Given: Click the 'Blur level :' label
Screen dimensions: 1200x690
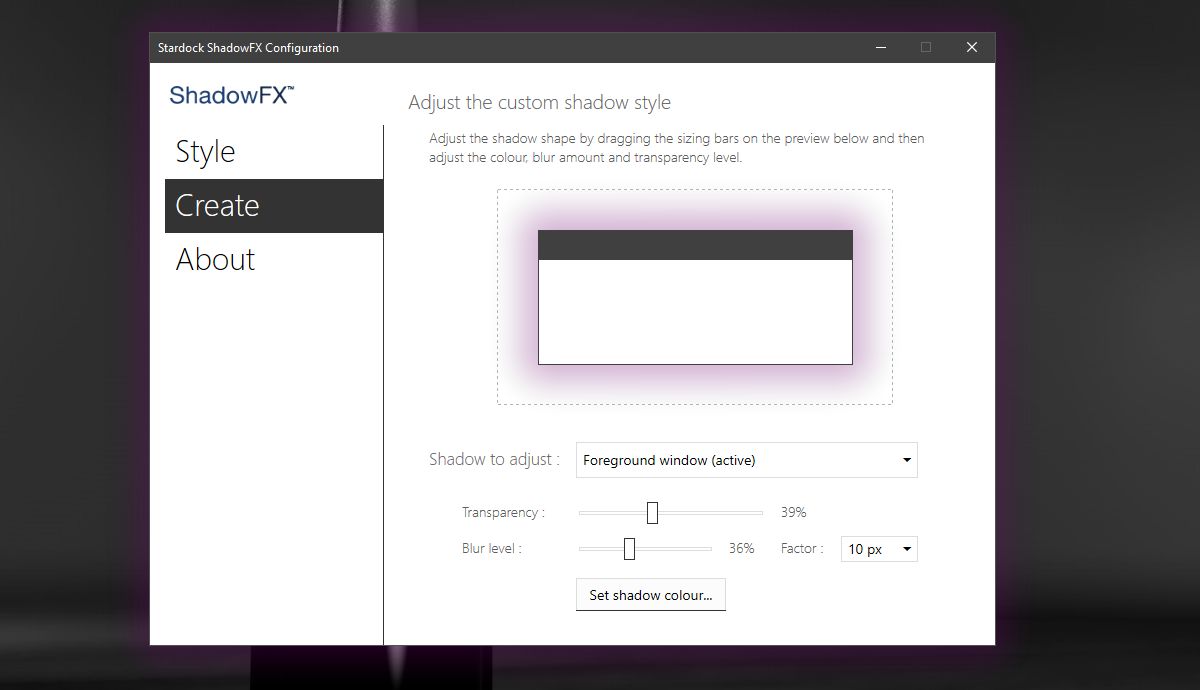Looking at the screenshot, I should point(491,549).
